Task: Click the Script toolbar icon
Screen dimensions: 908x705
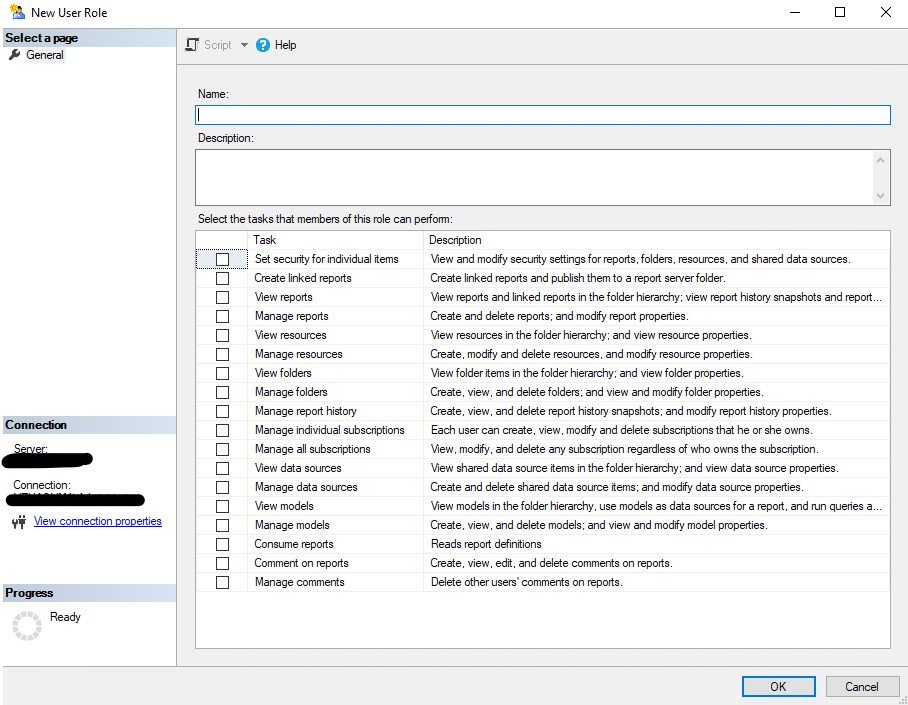Action: click(192, 45)
